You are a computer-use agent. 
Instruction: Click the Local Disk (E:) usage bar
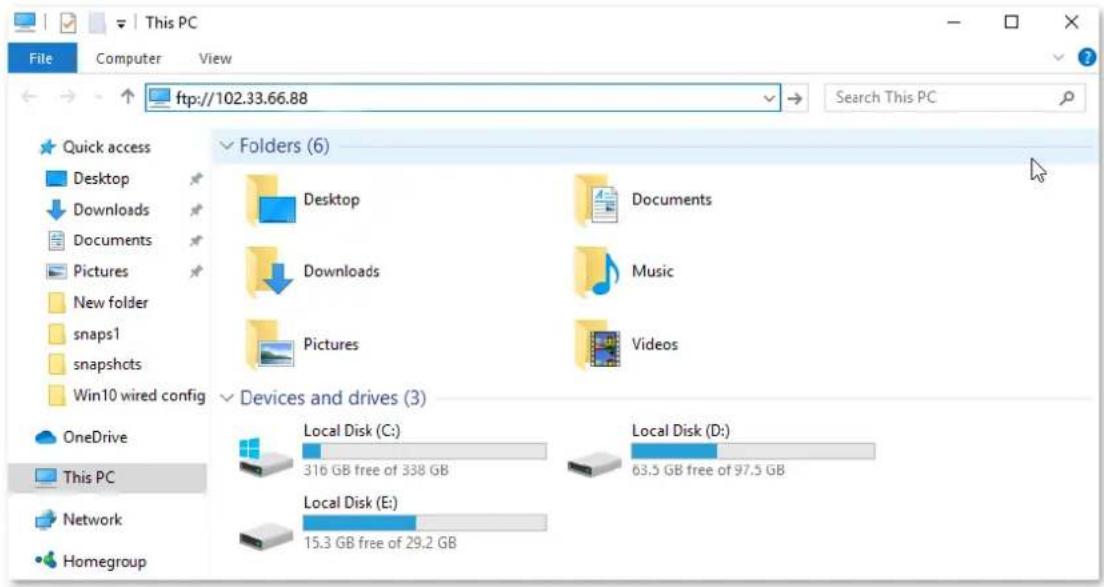[x=425, y=523]
